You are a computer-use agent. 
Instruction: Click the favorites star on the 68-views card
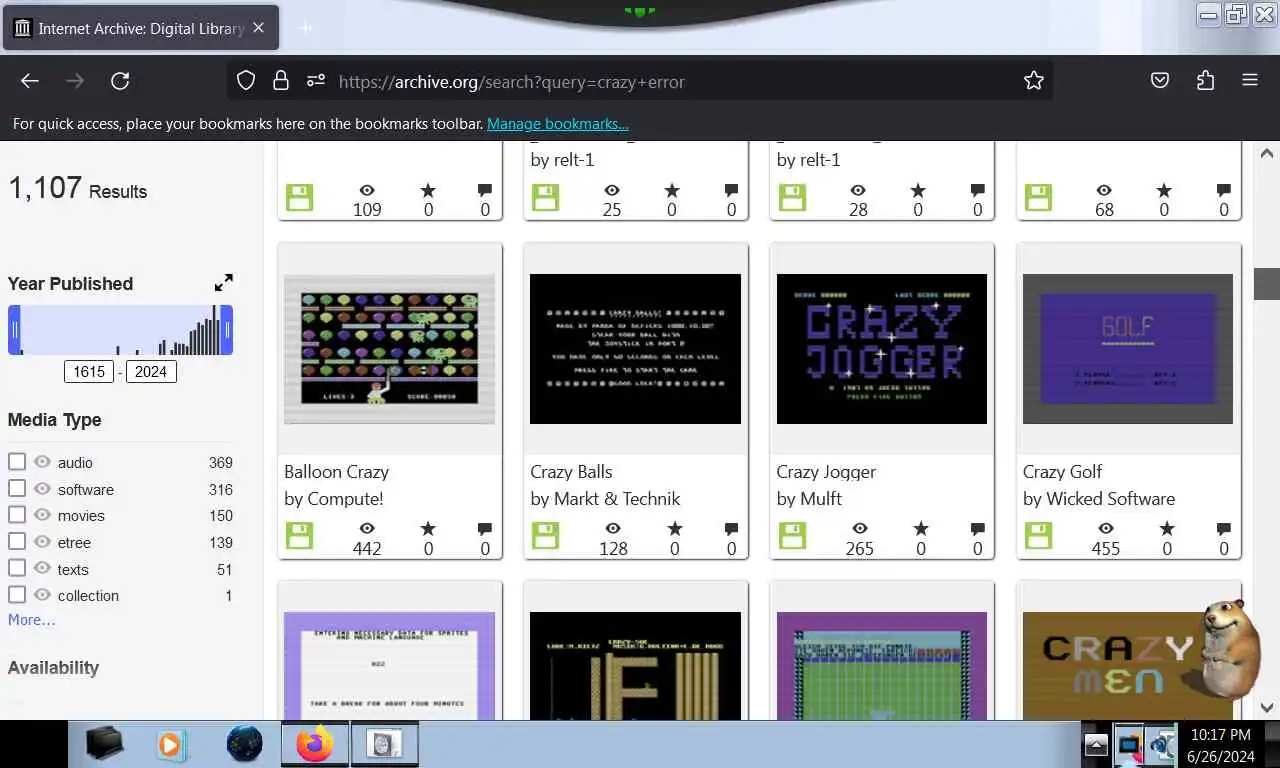coord(1164,190)
